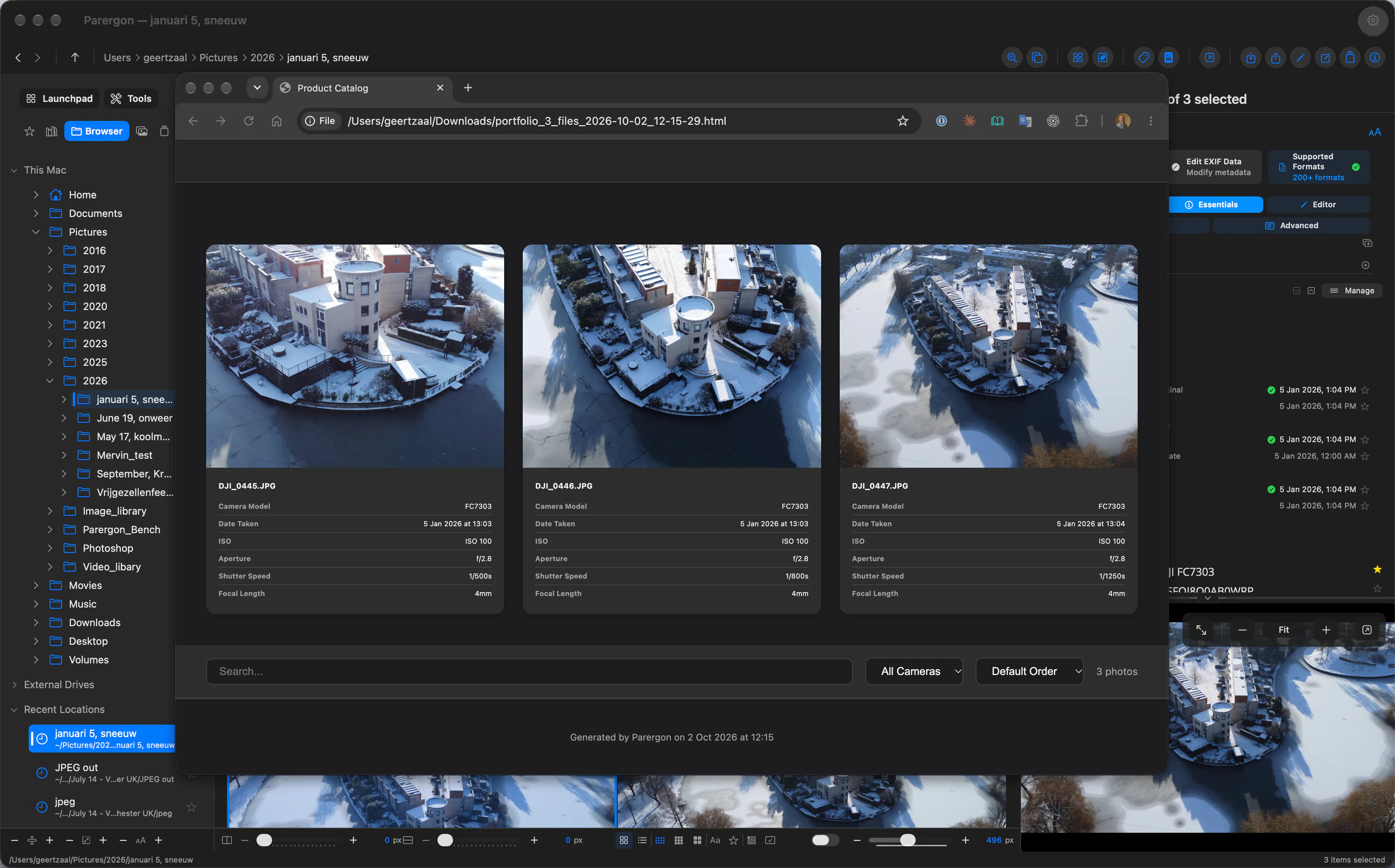This screenshot has width=1395, height=868.
Task: Click the import download icon in Parergon toolbar
Action: (x=1251, y=57)
